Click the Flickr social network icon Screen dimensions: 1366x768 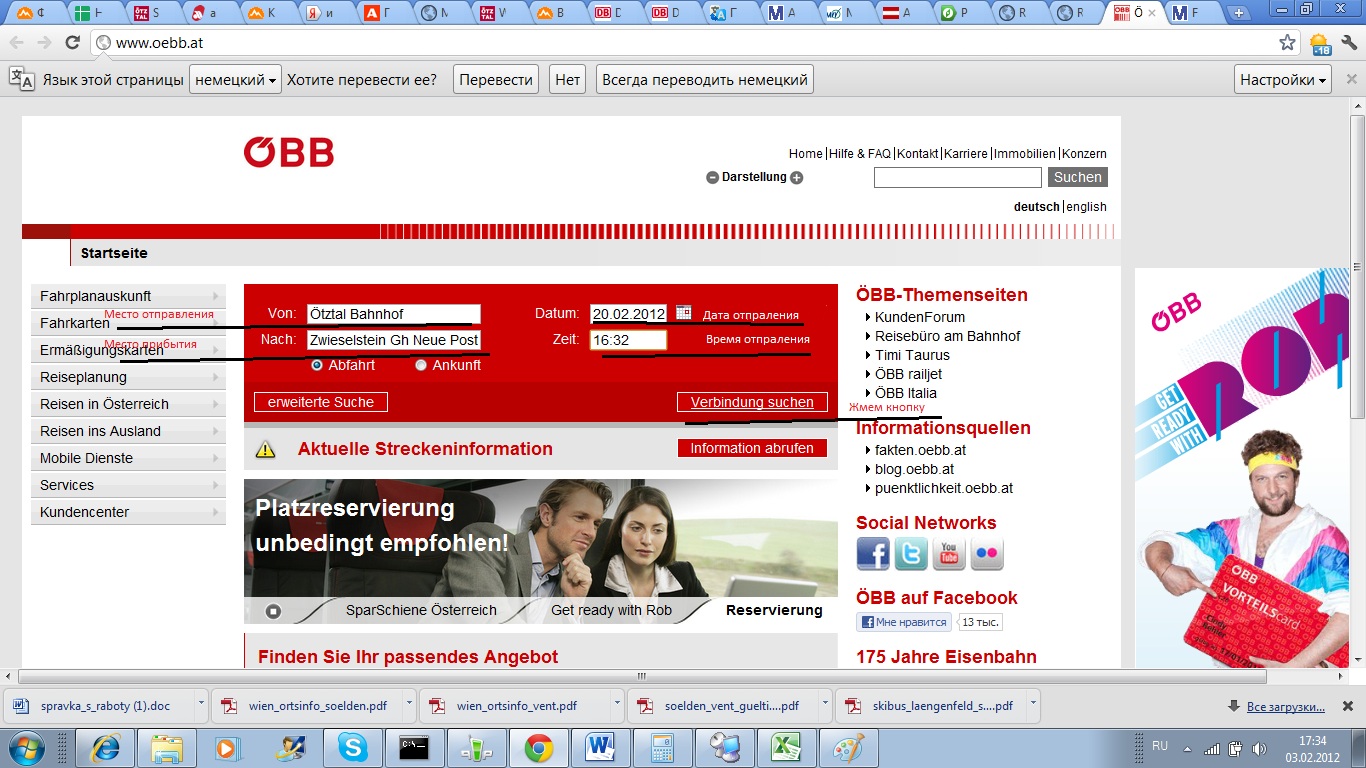(x=987, y=554)
